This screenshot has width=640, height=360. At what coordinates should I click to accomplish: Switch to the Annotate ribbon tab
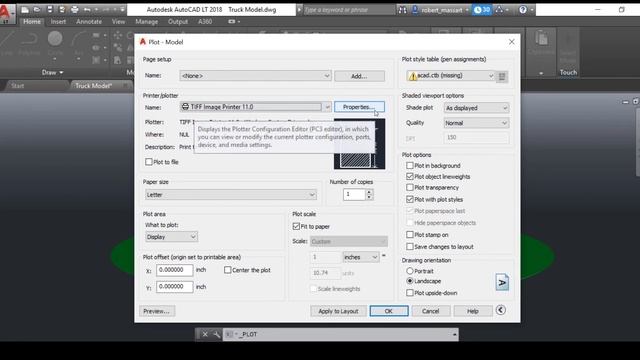89,22
